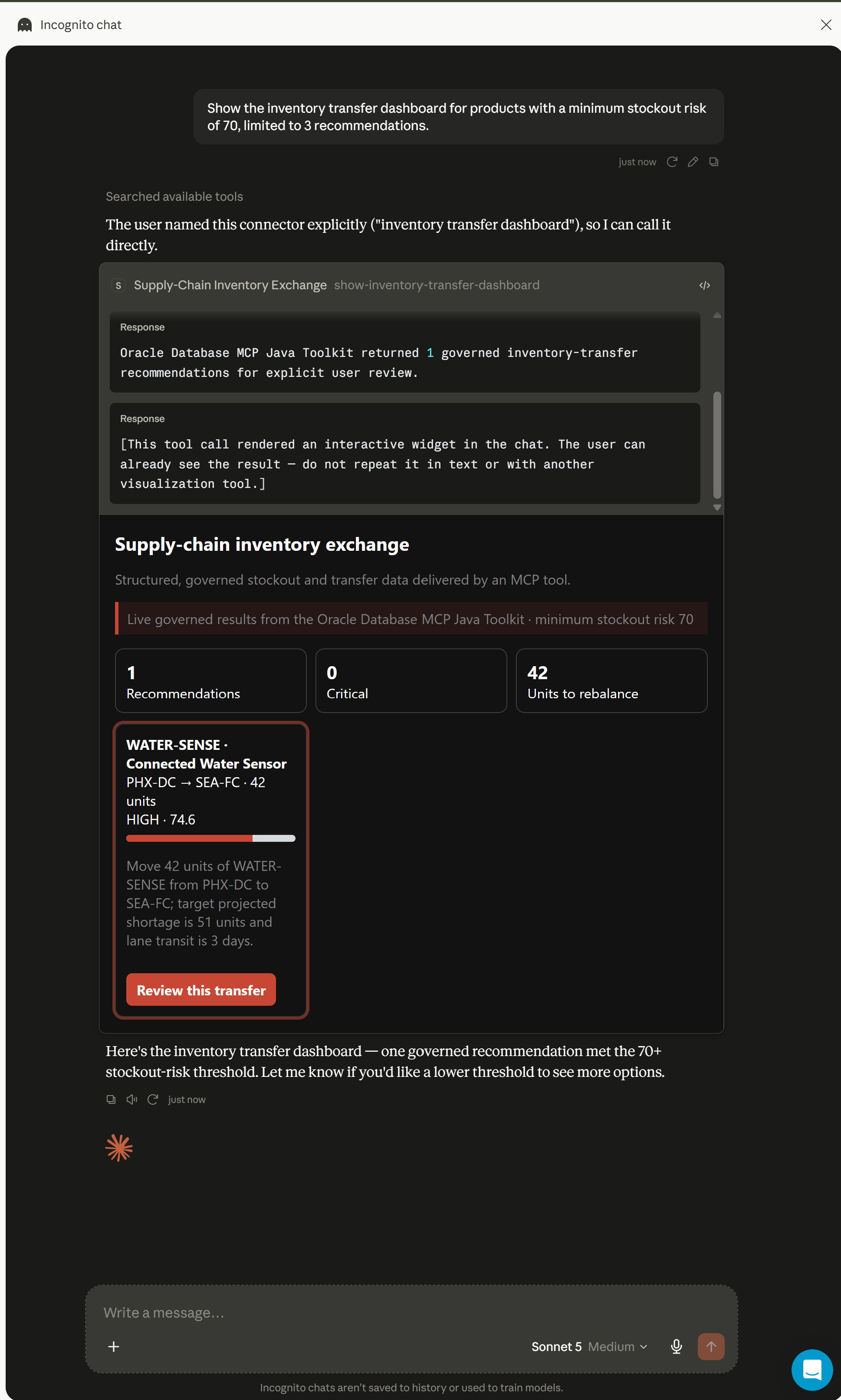This screenshot has height=1400, width=841.
Task: Click the 'Supply-chain inventory exchange' heading
Action: click(x=262, y=545)
